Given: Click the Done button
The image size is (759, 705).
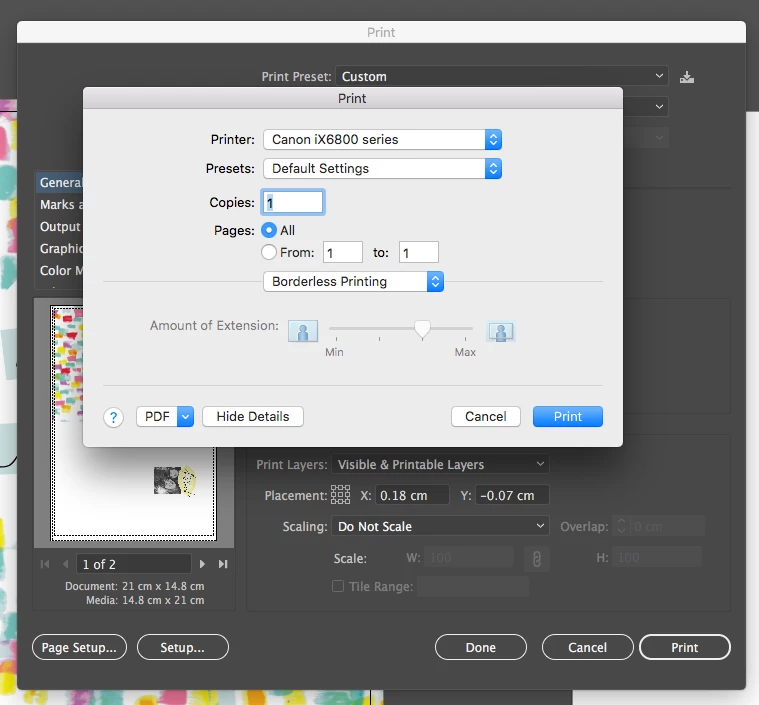Looking at the screenshot, I should 481,647.
